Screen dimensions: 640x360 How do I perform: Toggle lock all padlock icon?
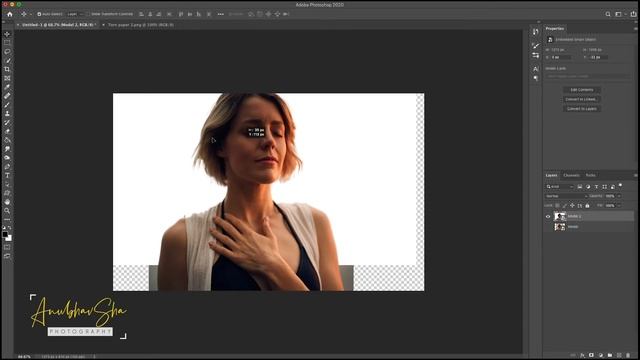point(587,206)
